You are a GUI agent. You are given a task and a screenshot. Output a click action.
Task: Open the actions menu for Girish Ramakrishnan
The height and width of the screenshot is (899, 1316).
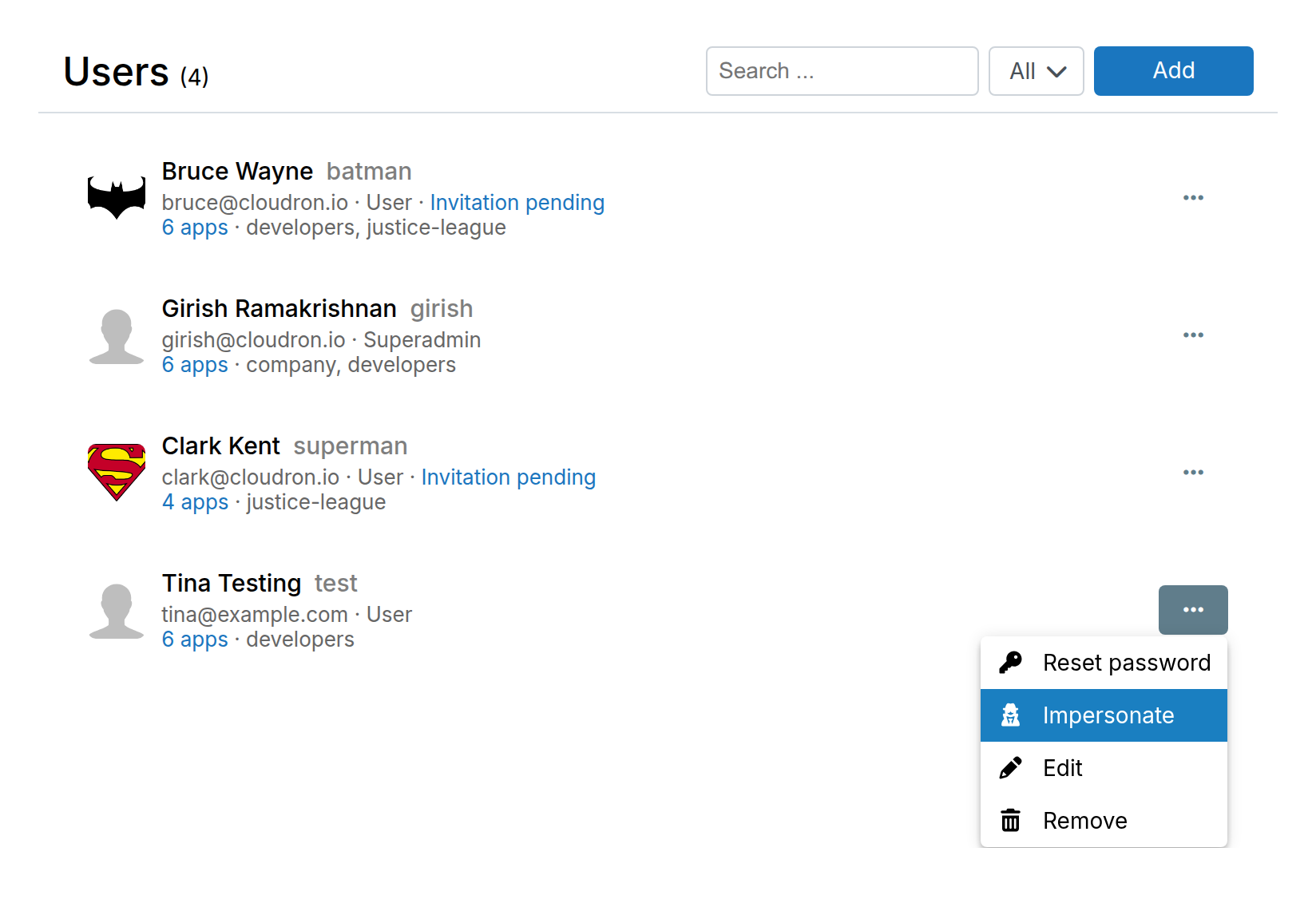click(1193, 335)
